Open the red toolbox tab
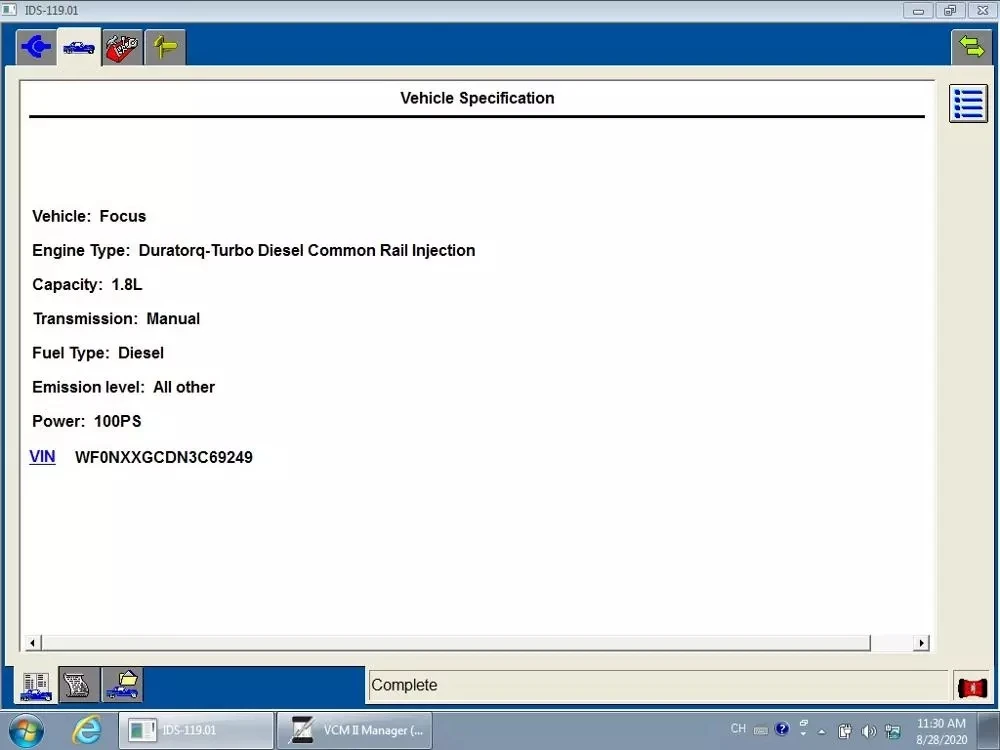Screen dimensions: 1000x750 [122, 47]
